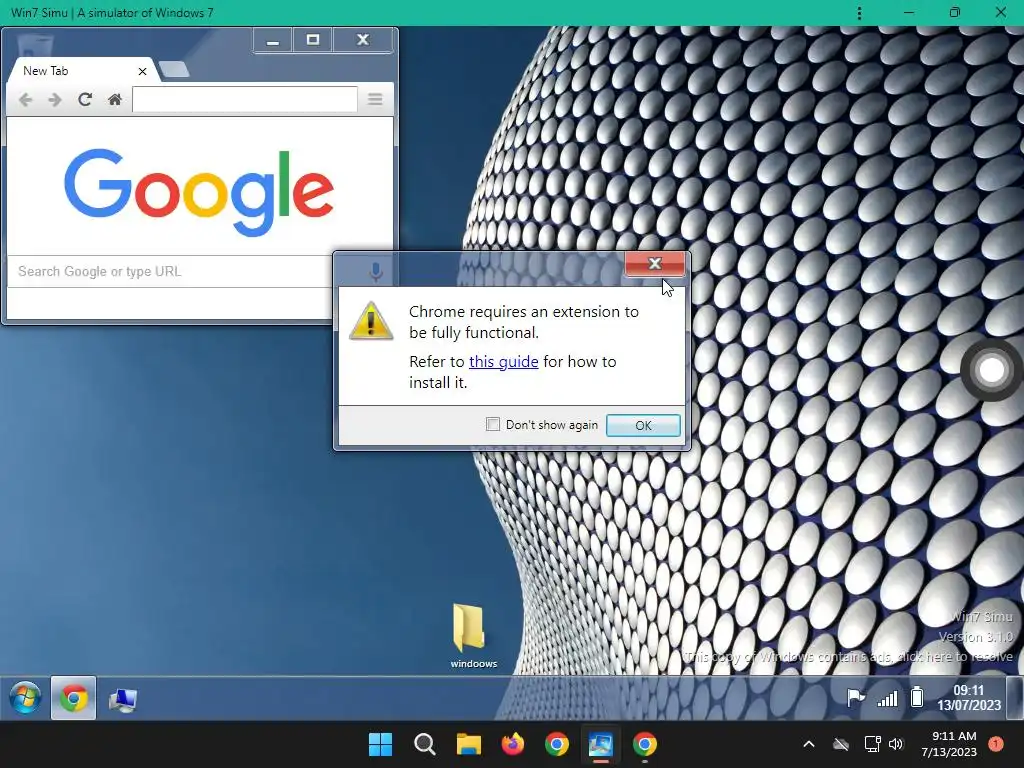Switch to Win7 Simu app on host taskbar

click(600, 744)
